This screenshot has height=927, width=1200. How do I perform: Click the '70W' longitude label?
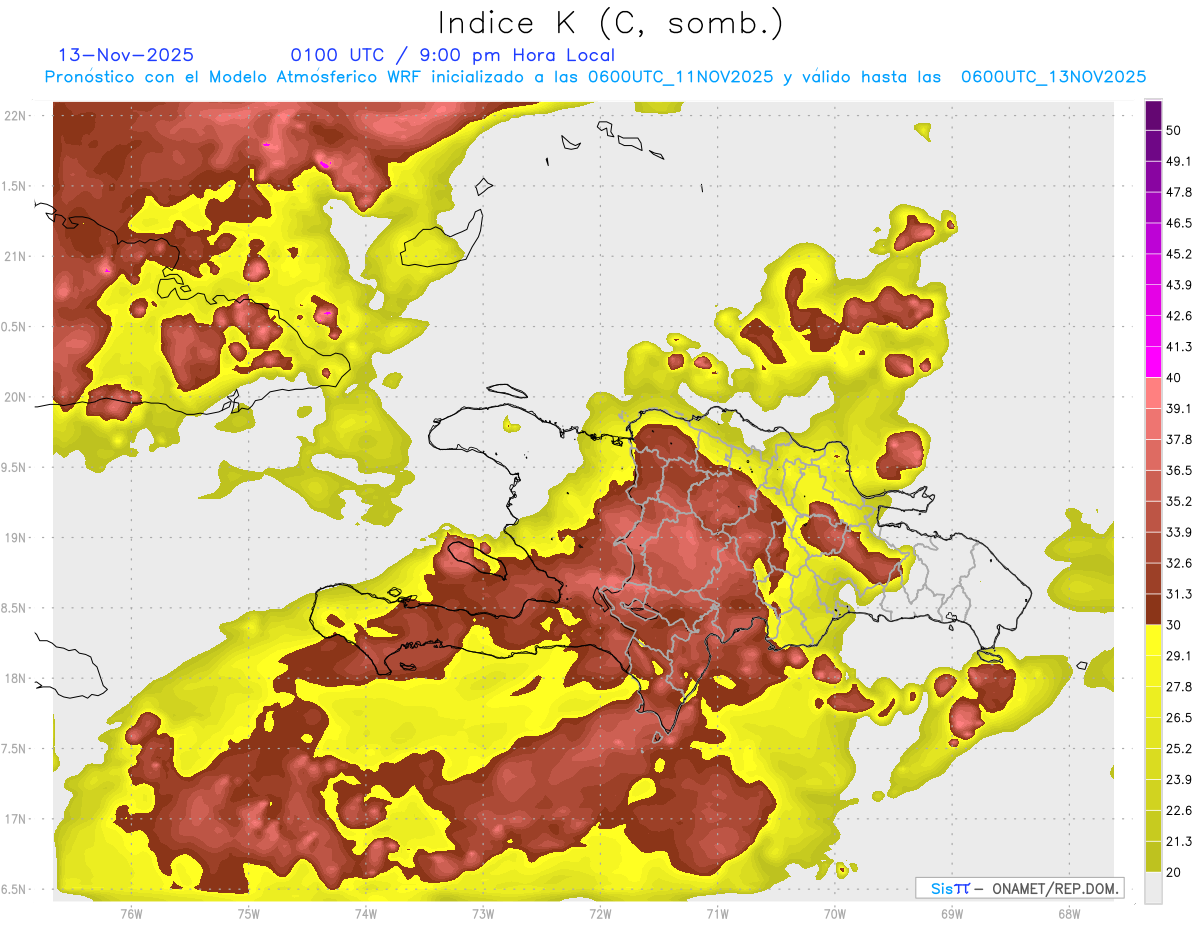click(835, 913)
